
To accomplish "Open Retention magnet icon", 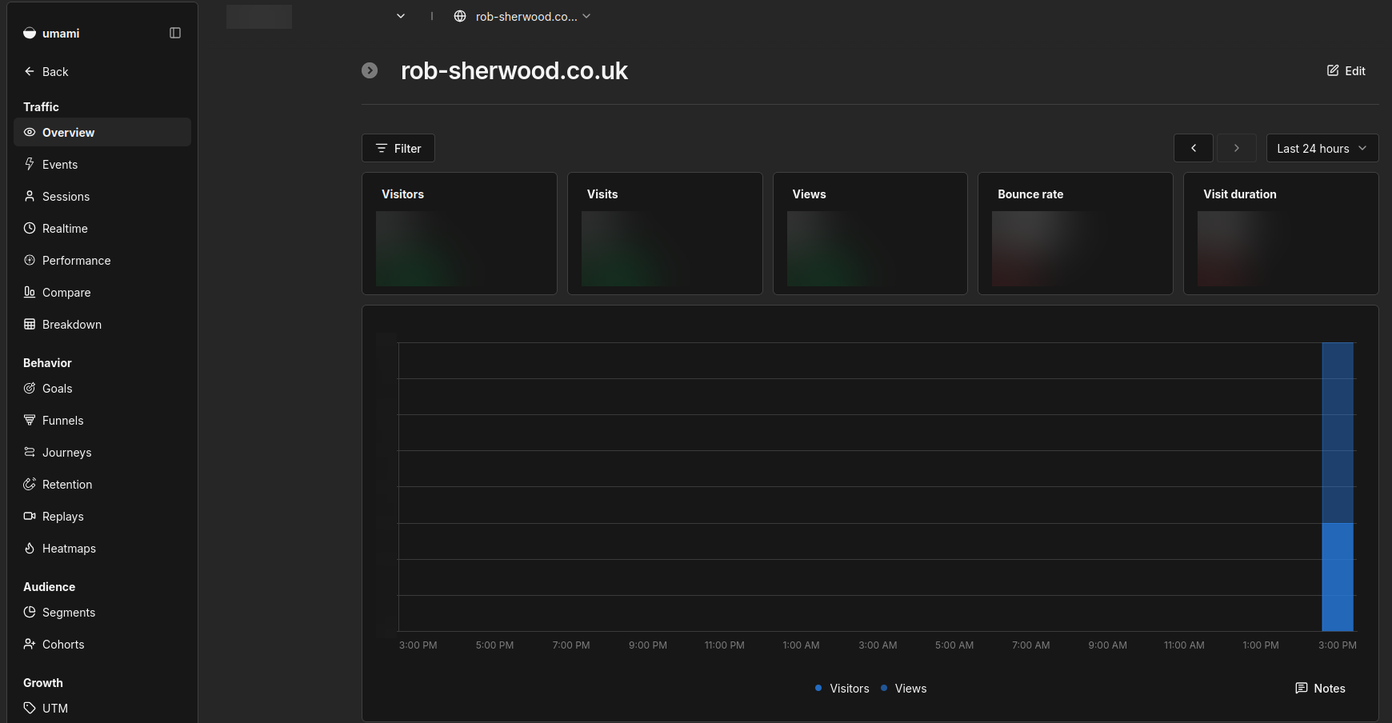I will pos(30,484).
